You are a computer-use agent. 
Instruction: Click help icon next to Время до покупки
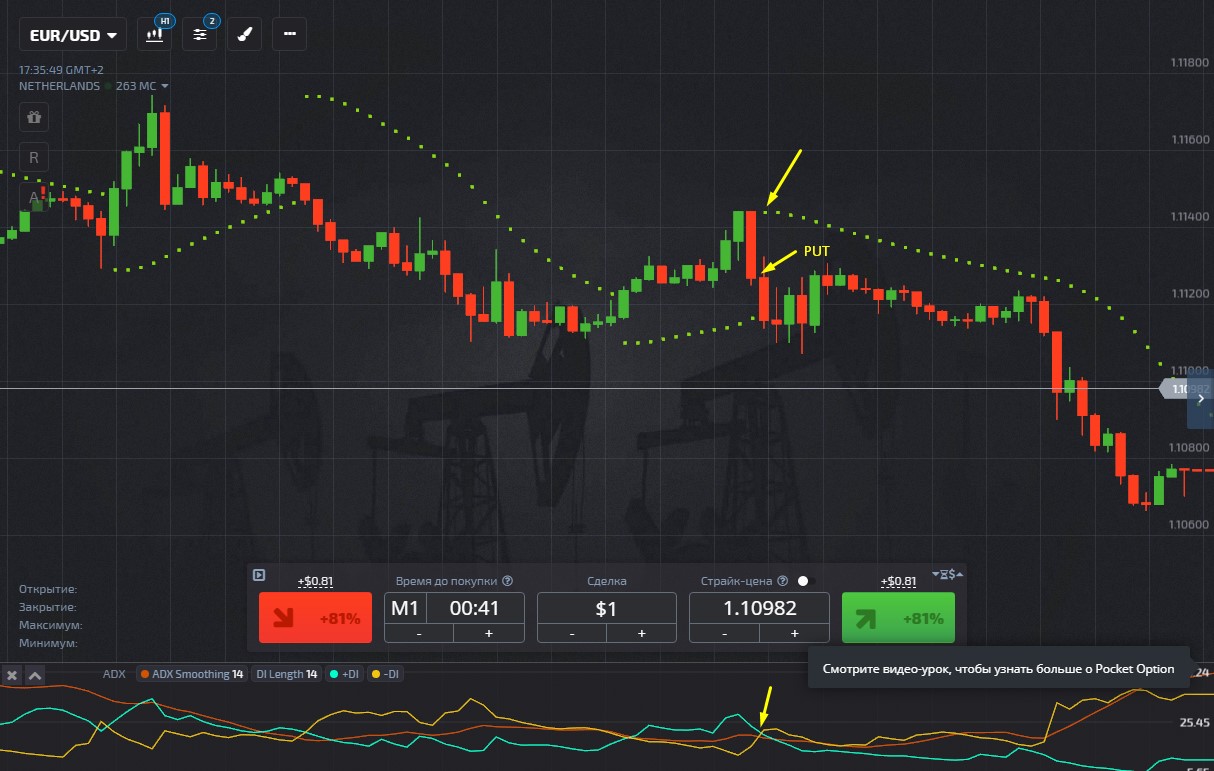pyautogui.click(x=507, y=580)
